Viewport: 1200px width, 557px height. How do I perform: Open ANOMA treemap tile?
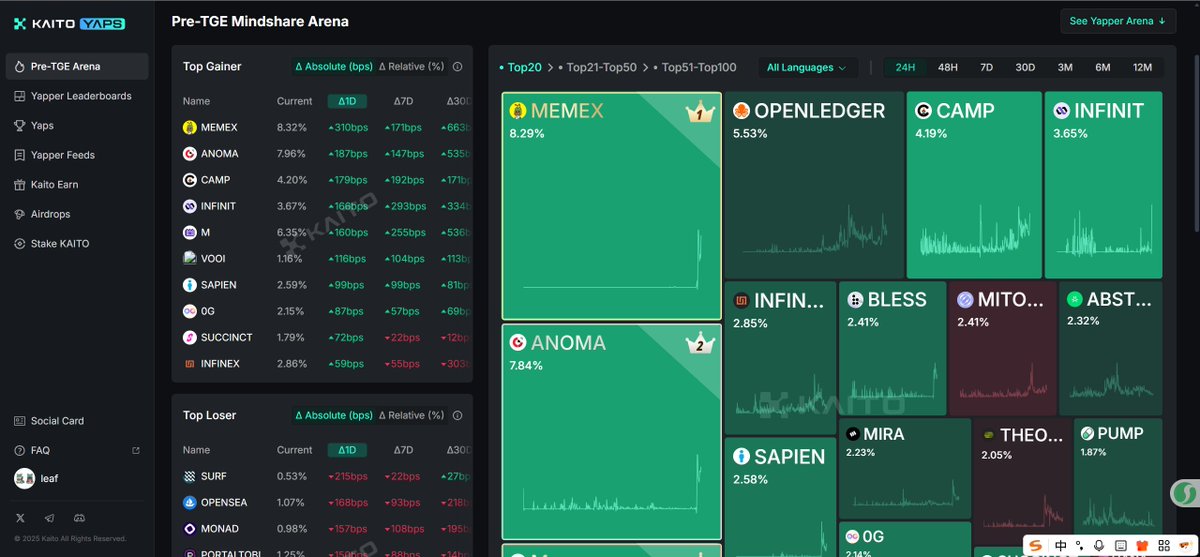point(611,432)
